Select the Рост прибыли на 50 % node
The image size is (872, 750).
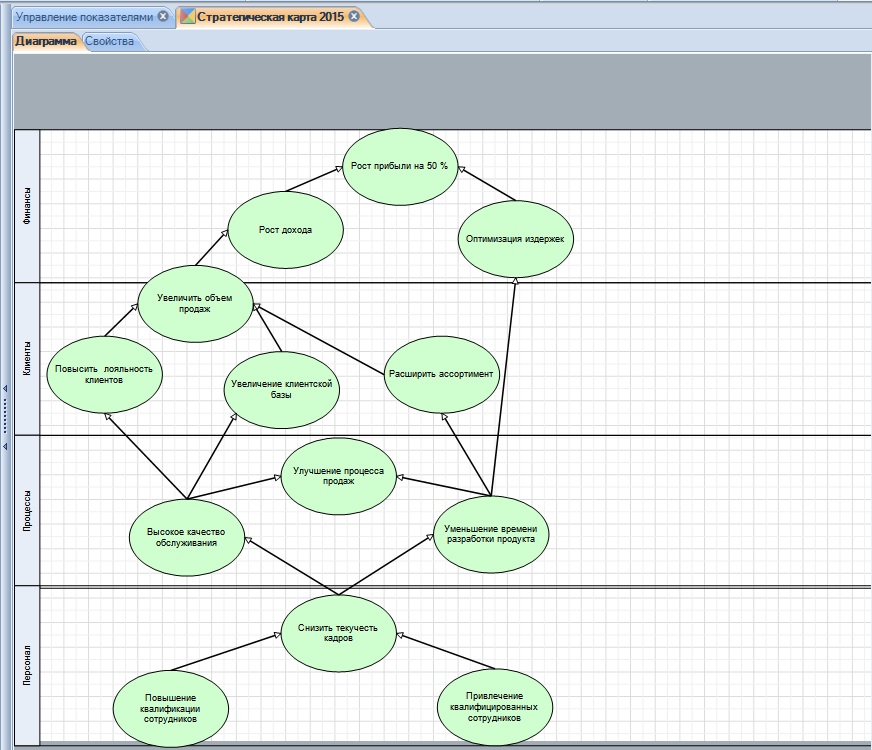(400, 166)
